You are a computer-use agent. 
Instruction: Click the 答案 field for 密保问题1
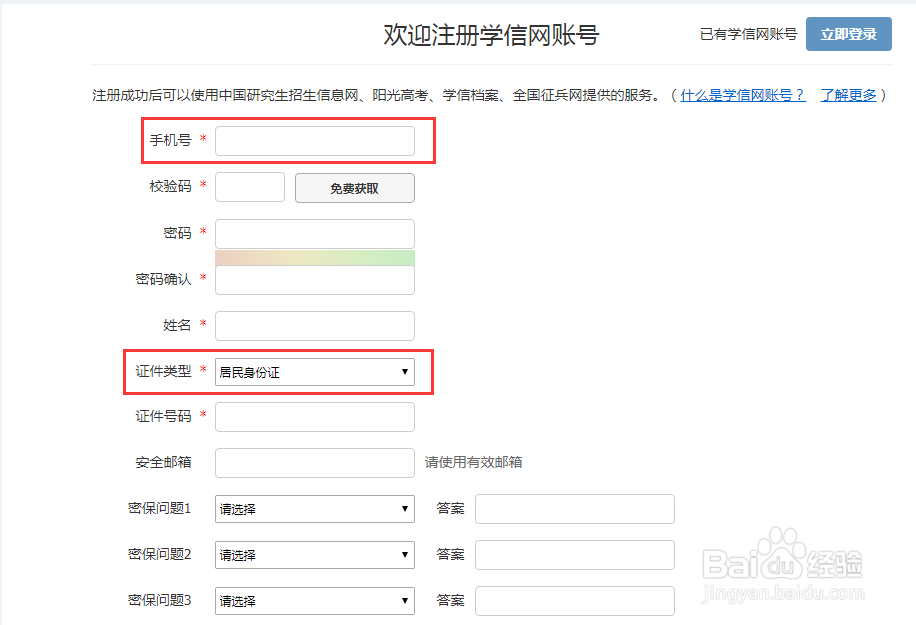coord(575,509)
